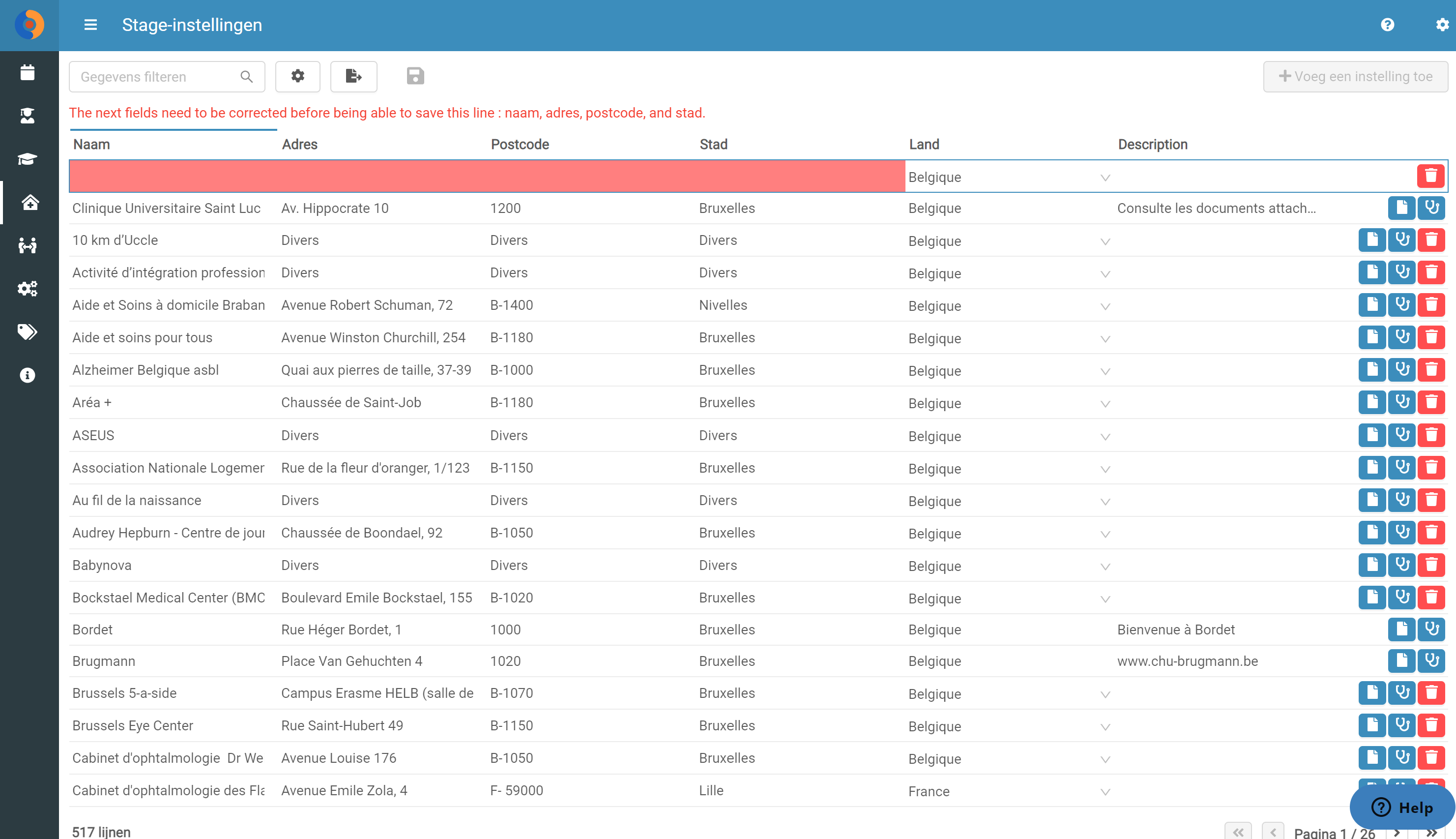1456x839 pixels.
Task: Sort by the Naam column header
Action: (x=91, y=144)
